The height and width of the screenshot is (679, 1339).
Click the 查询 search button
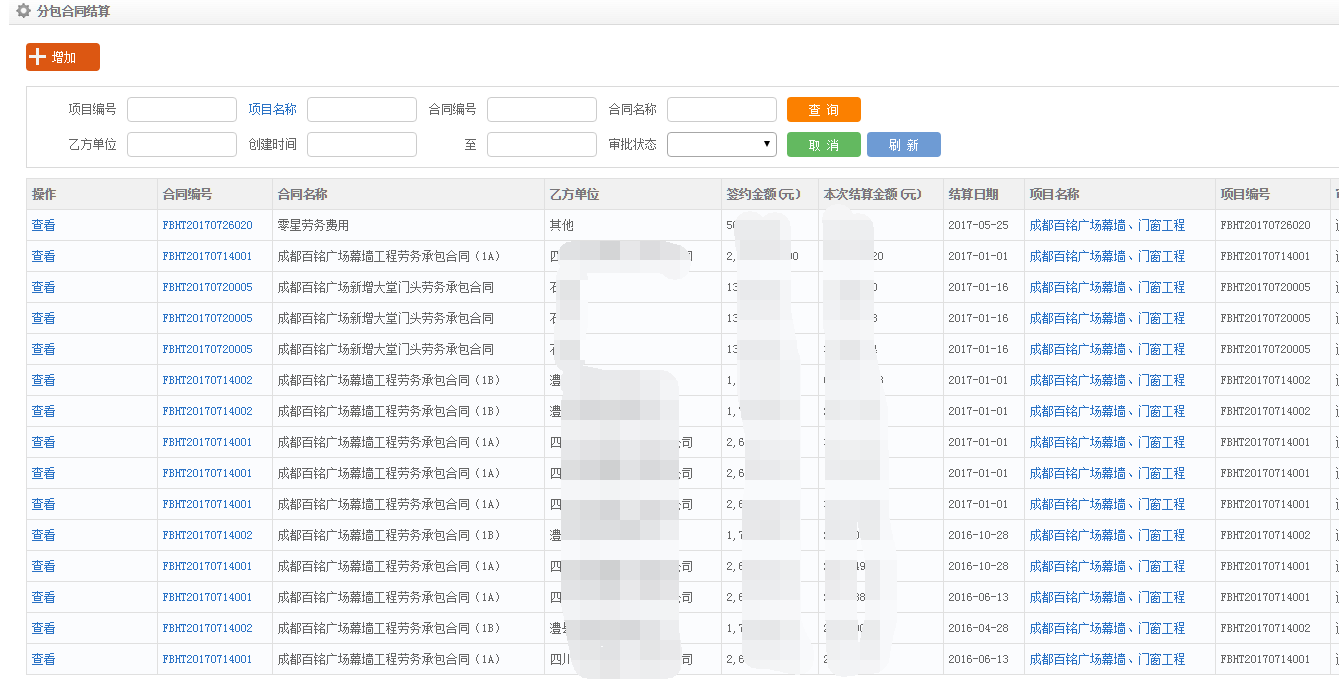click(823, 110)
